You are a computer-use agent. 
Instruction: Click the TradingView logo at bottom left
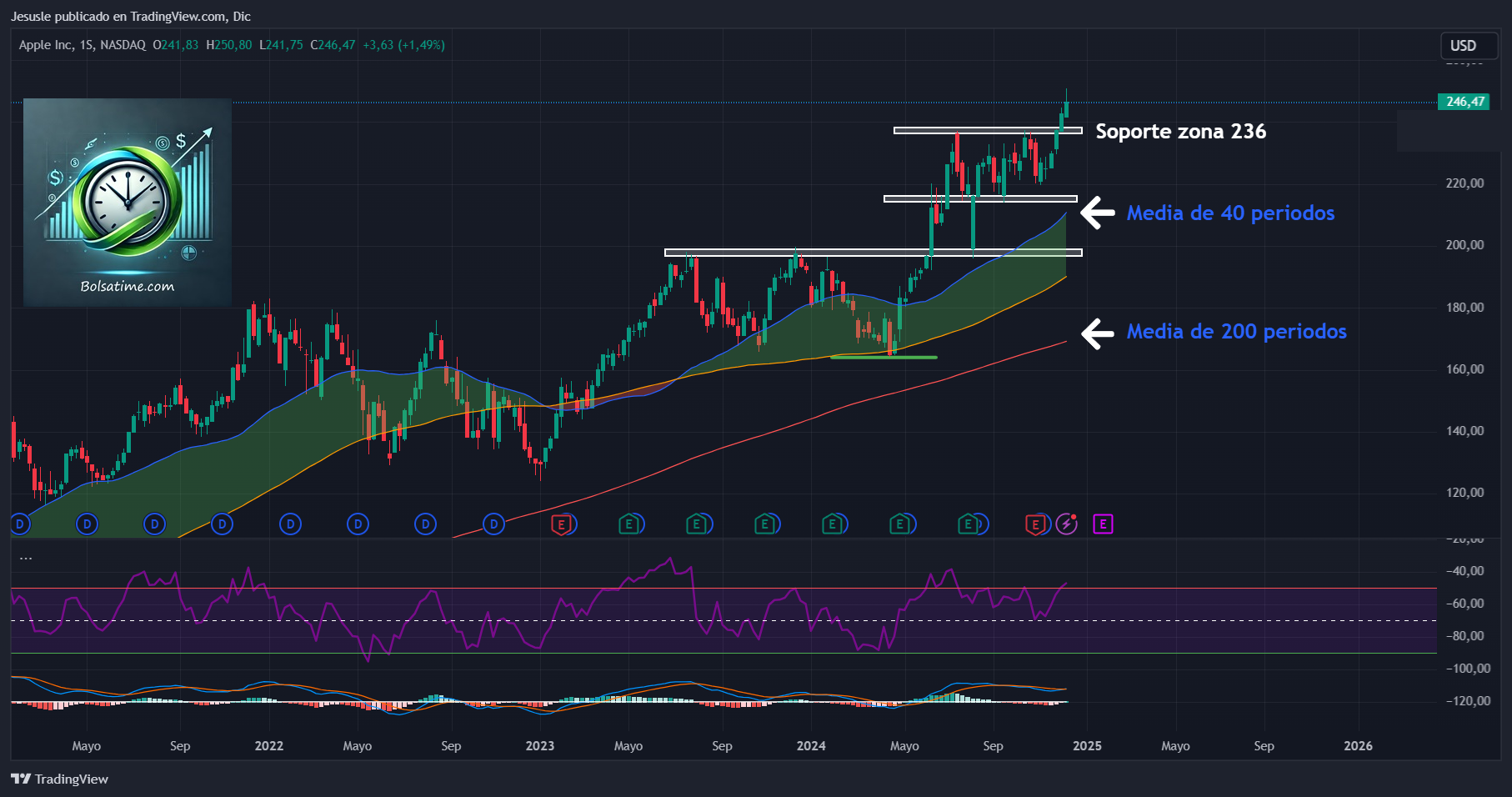tap(60, 779)
